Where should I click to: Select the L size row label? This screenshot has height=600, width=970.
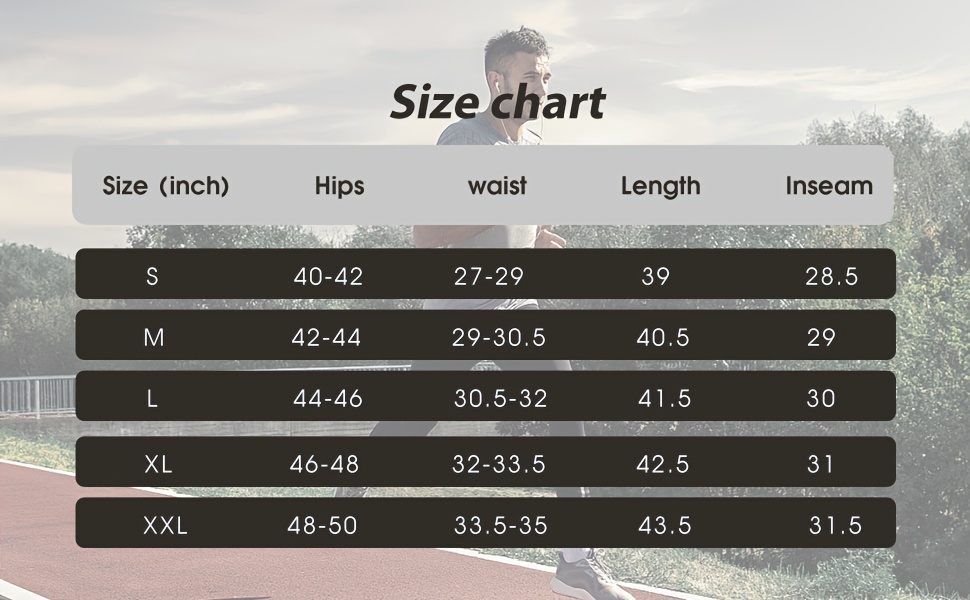click(152, 399)
